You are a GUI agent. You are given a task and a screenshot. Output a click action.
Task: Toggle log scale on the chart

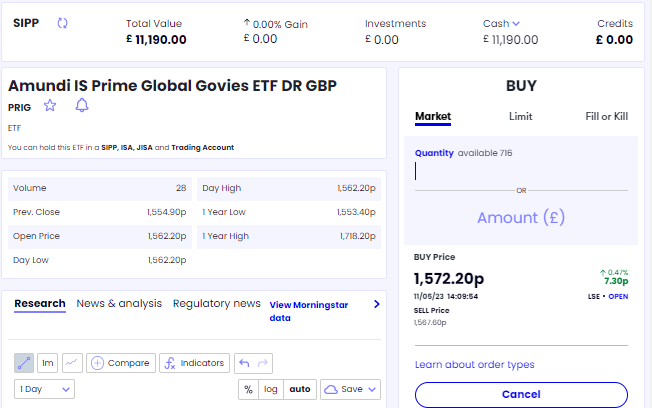coord(271,389)
